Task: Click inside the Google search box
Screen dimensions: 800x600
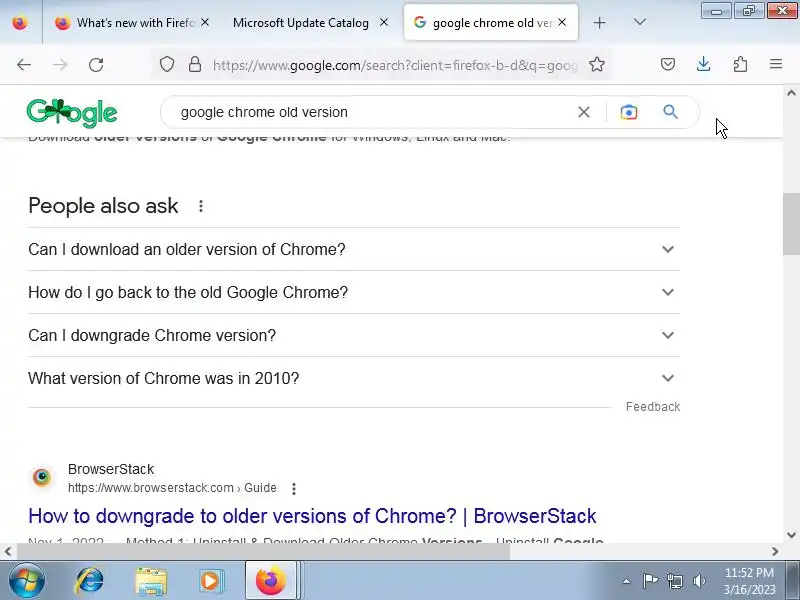Action: tap(372, 112)
